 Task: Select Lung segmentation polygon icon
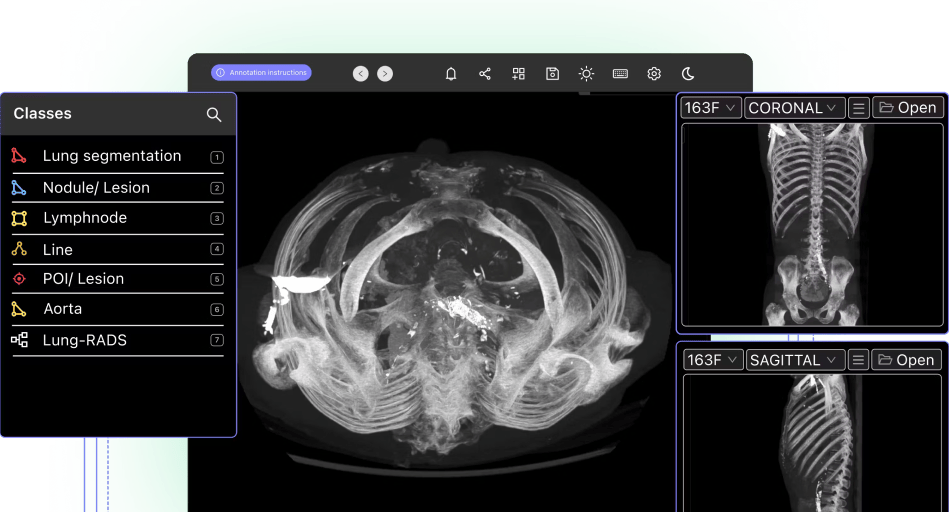tap(19, 156)
